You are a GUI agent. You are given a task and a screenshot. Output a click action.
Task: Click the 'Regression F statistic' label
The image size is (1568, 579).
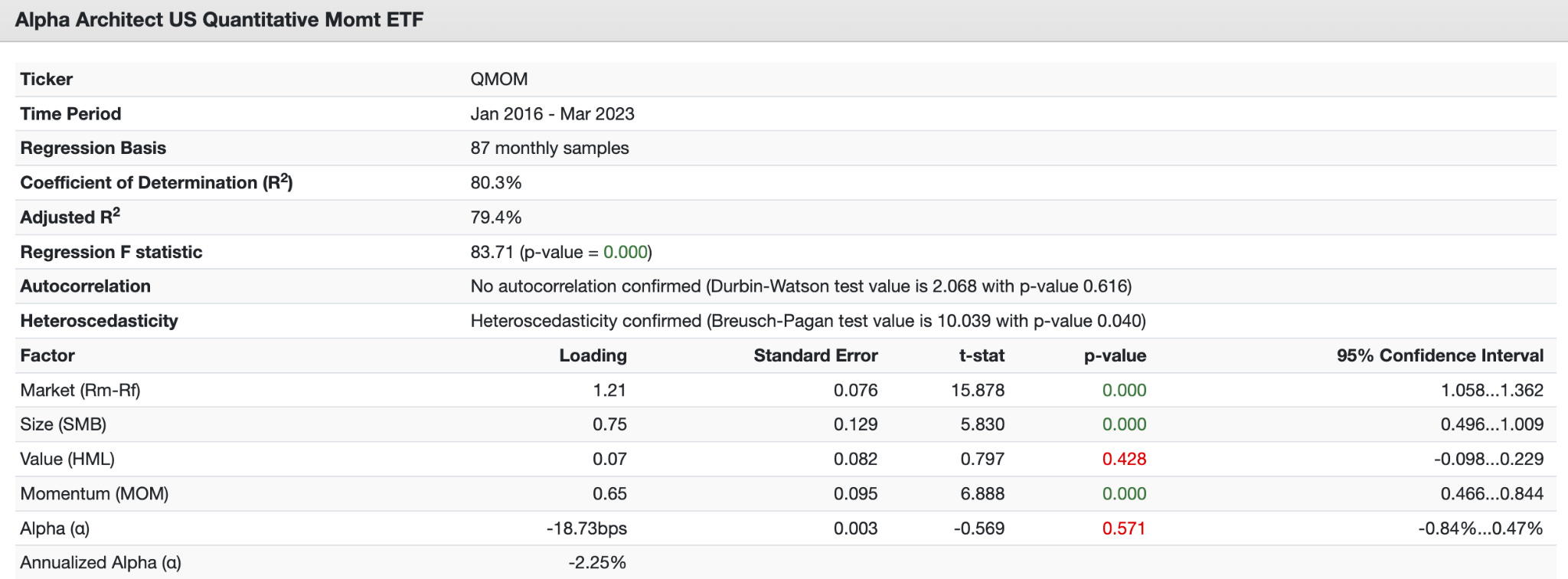coord(111,252)
